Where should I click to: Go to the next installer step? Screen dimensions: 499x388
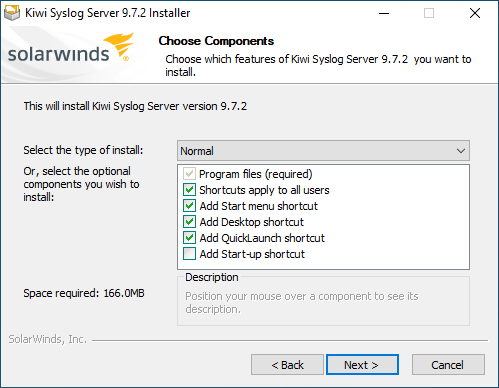[x=362, y=365]
